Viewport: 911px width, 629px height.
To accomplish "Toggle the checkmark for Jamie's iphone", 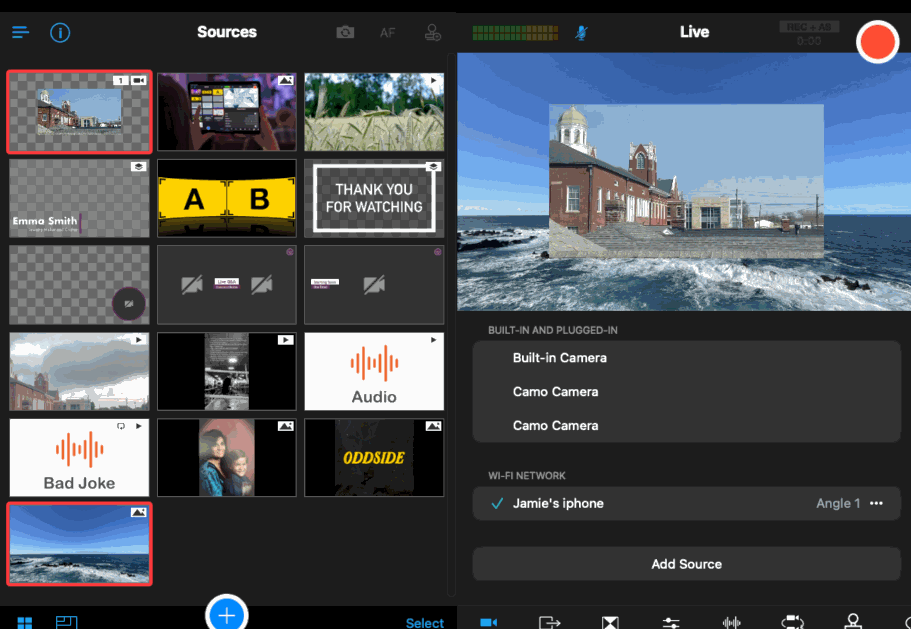I will coord(497,504).
